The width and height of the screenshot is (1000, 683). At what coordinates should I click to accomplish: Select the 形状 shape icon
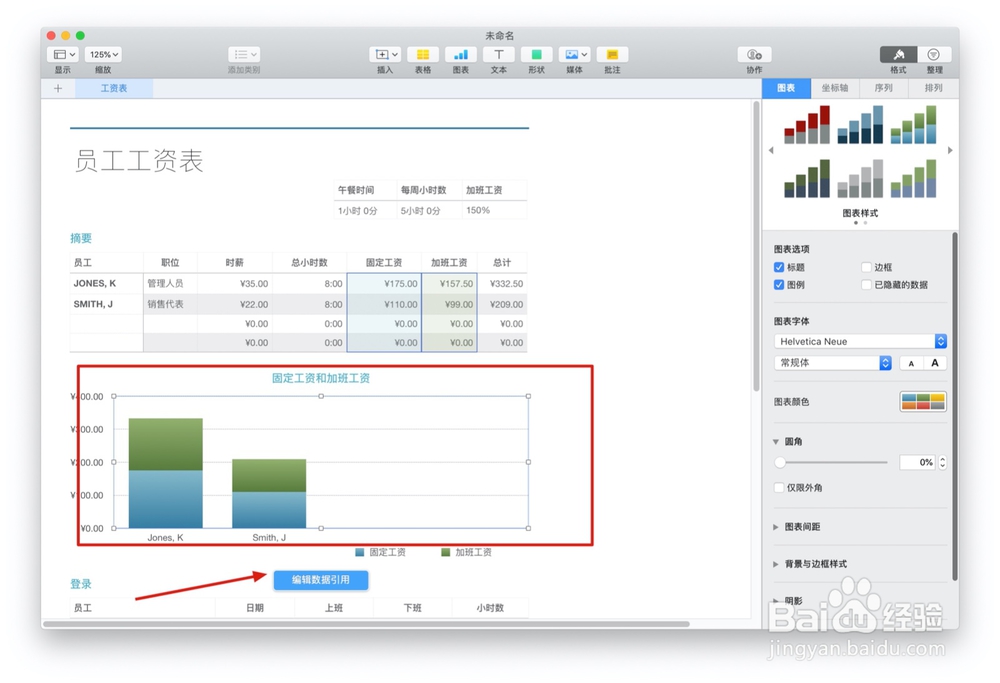pos(536,55)
